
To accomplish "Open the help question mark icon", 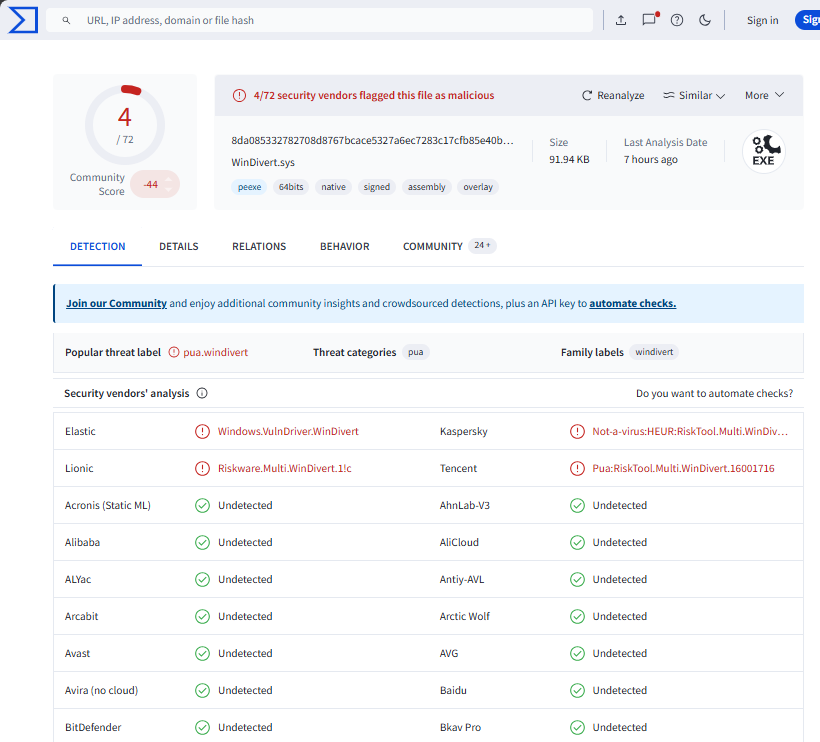I will pyautogui.click(x=677, y=20).
